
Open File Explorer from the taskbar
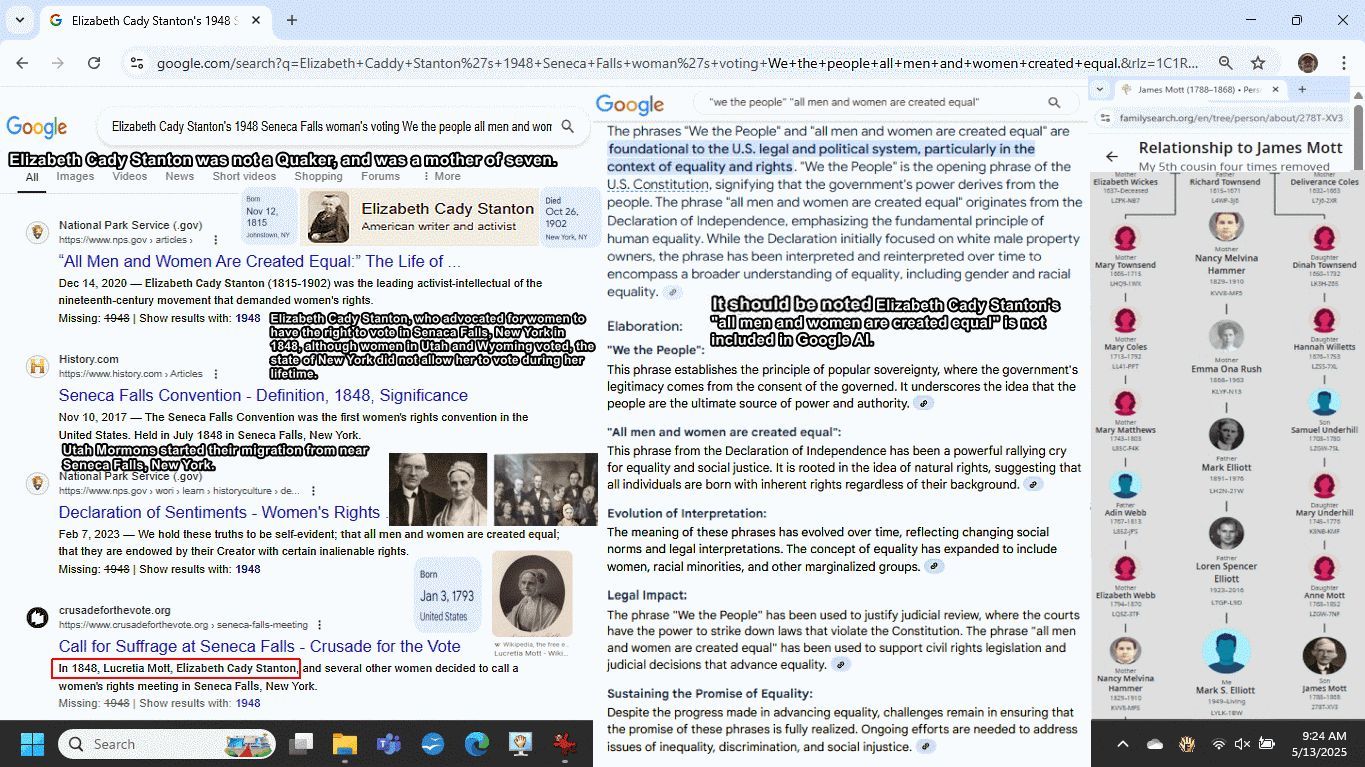[344, 744]
